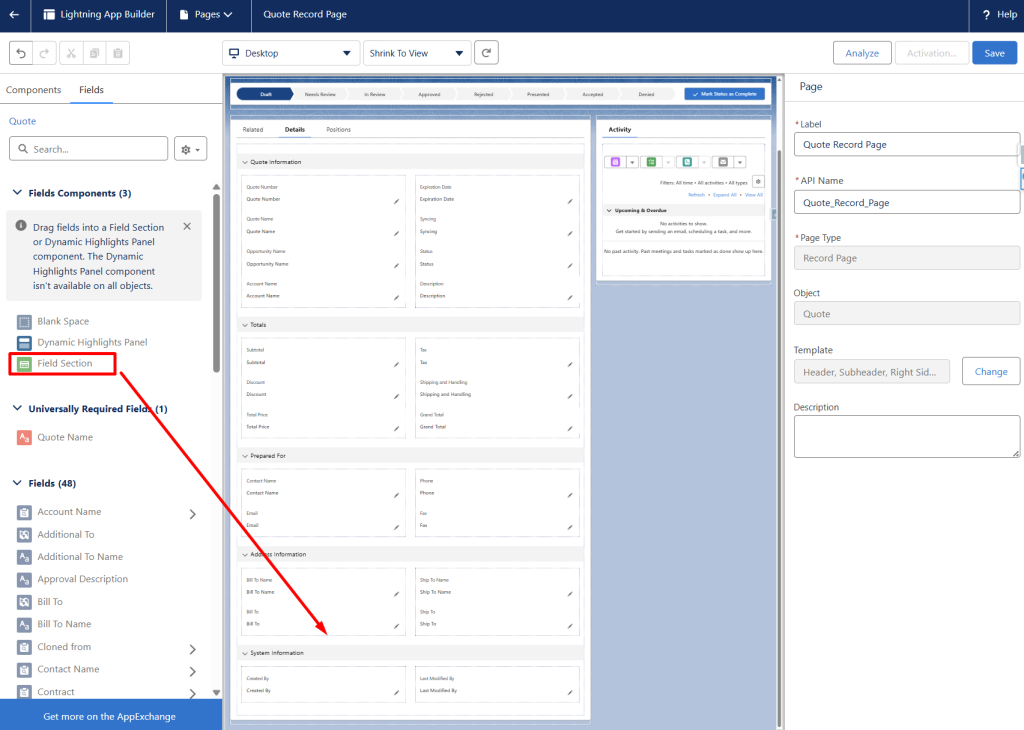Click the Change template button
Image resolution: width=1024 pixels, height=730 pixels.
[x=991, y=372]
